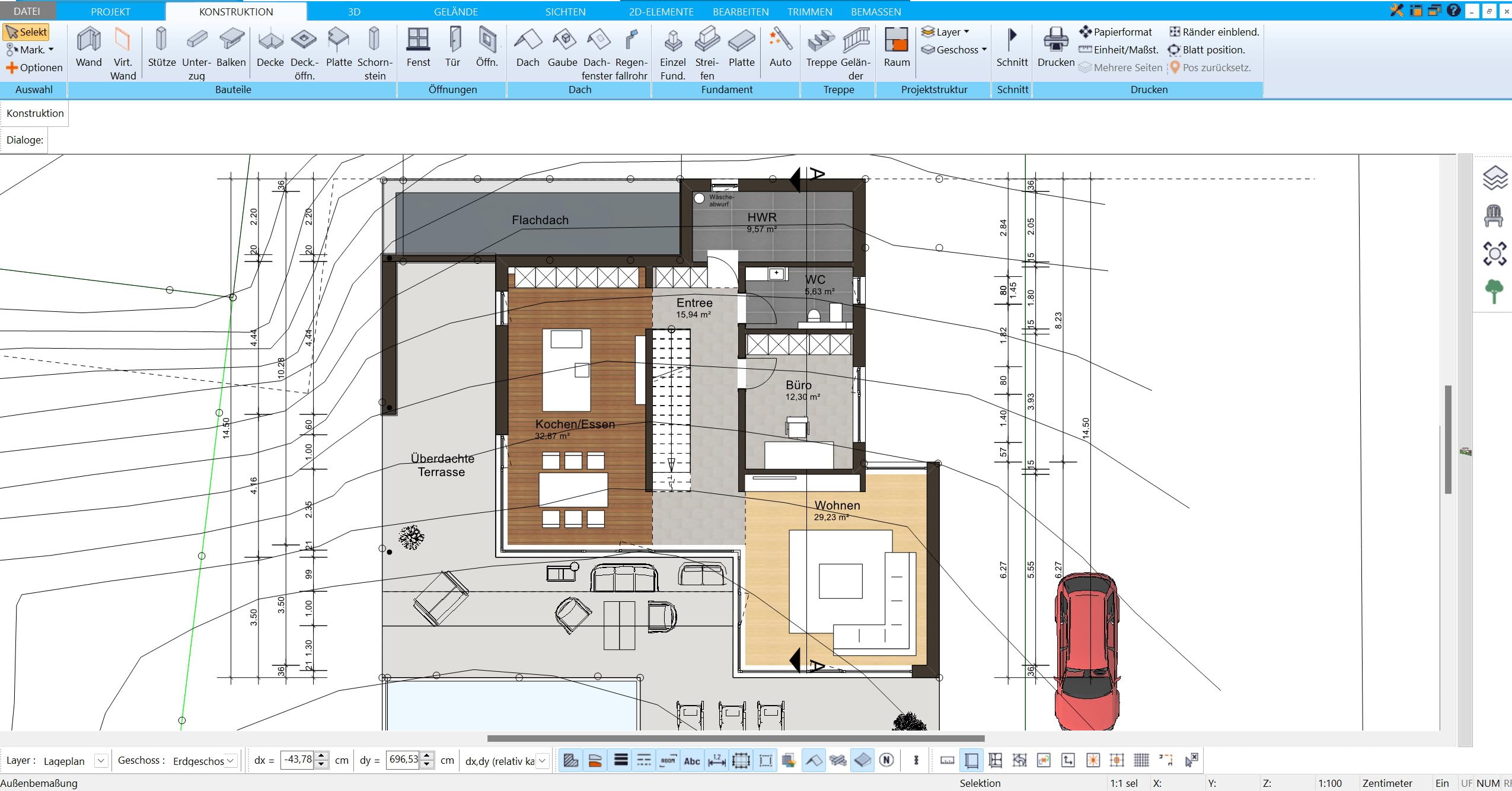Create a Schnitt section

click(x=1012, y=47)
